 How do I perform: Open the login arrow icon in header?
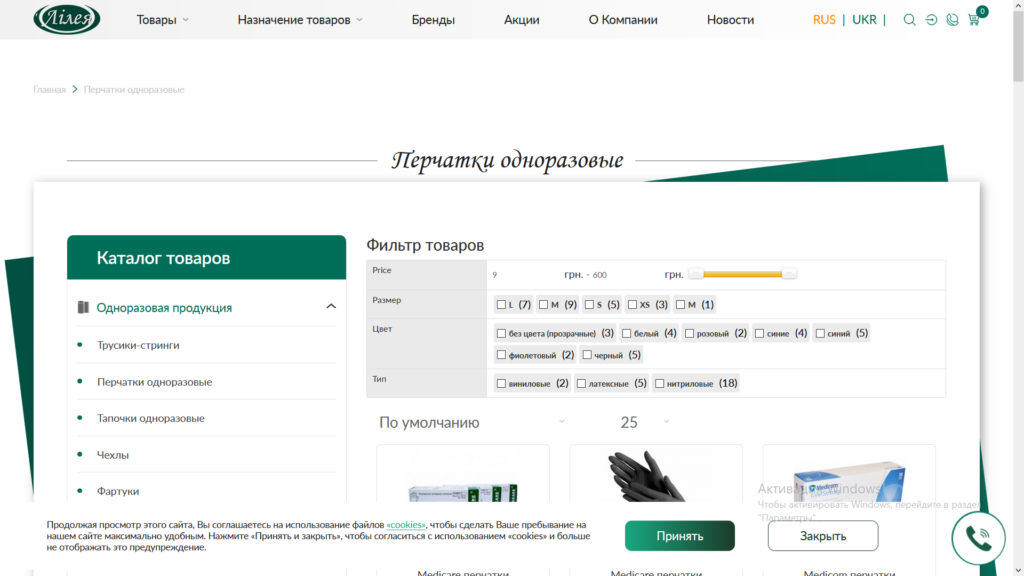point(931,20)
